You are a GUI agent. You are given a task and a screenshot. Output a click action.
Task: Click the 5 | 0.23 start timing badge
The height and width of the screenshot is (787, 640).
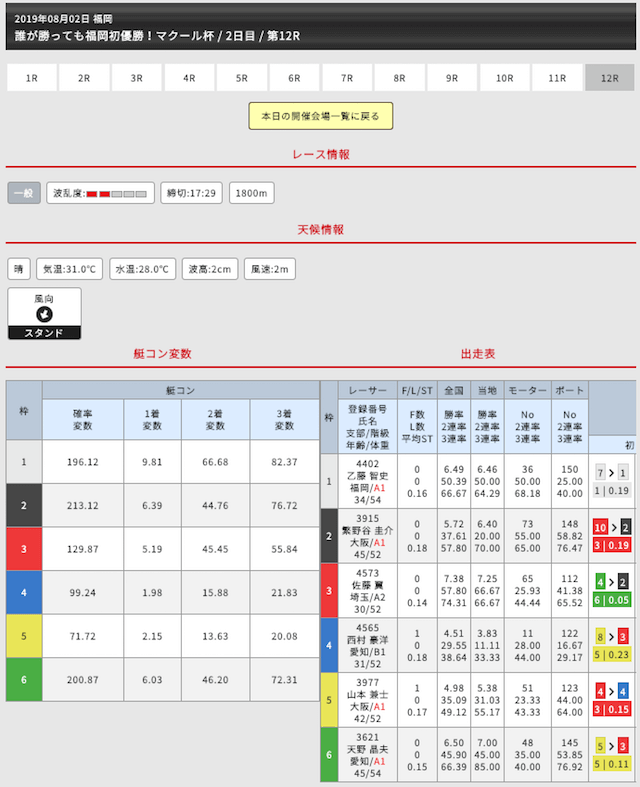click(x=611, y=655)
